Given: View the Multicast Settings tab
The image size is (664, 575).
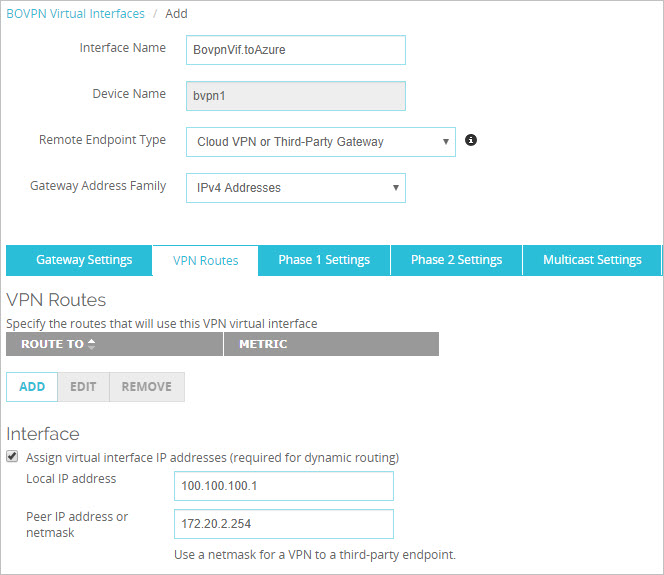Looking at the screenshot, I should click(592, 260).
